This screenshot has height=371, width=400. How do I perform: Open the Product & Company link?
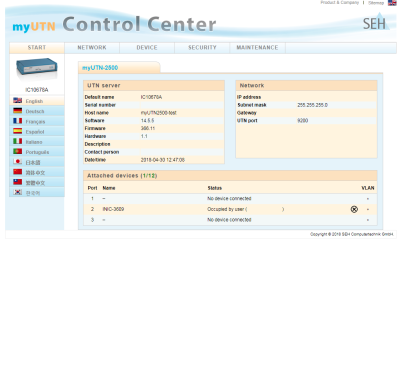tap(340, 3)
